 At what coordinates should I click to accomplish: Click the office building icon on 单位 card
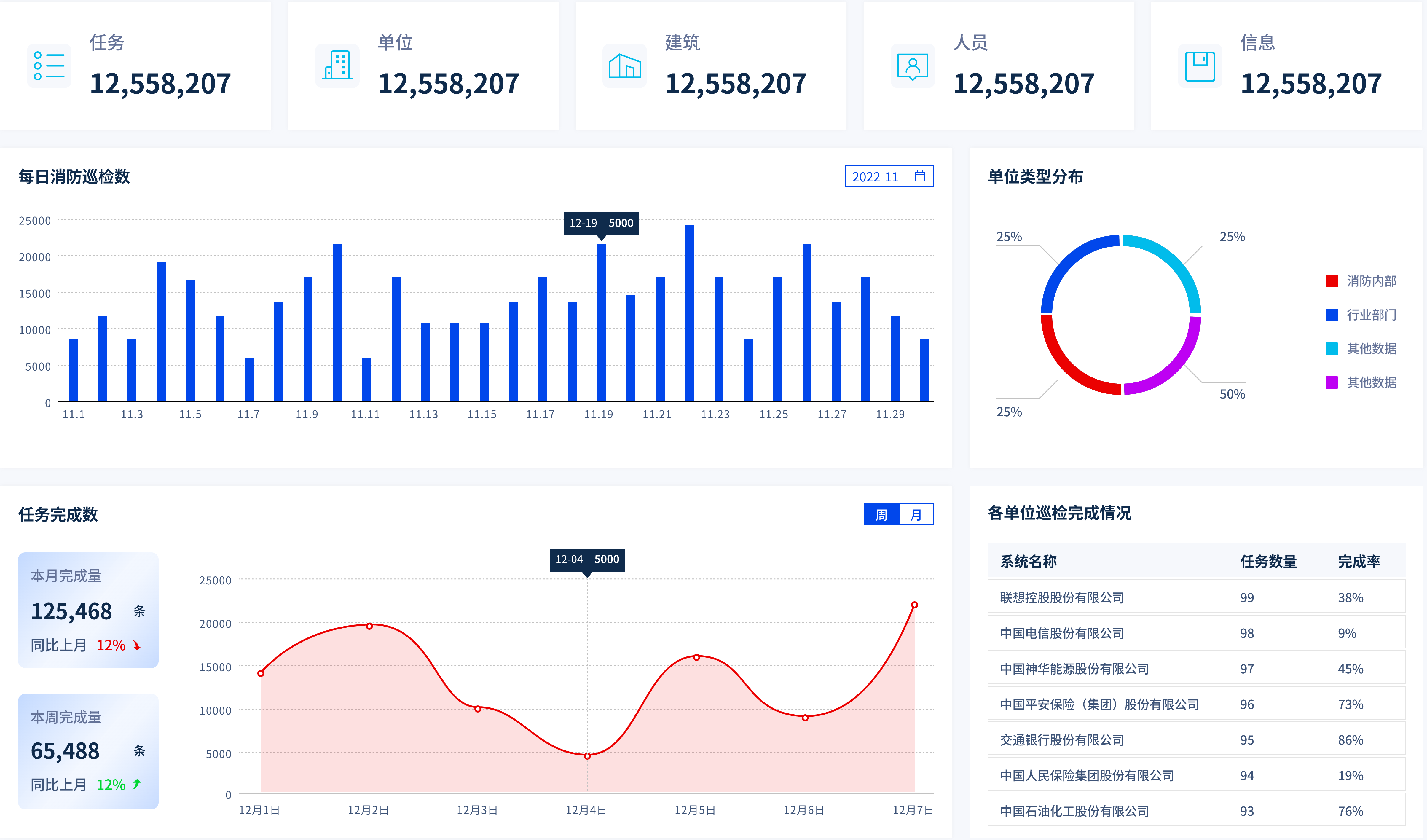pyautogui.click(x=337, y=66)
